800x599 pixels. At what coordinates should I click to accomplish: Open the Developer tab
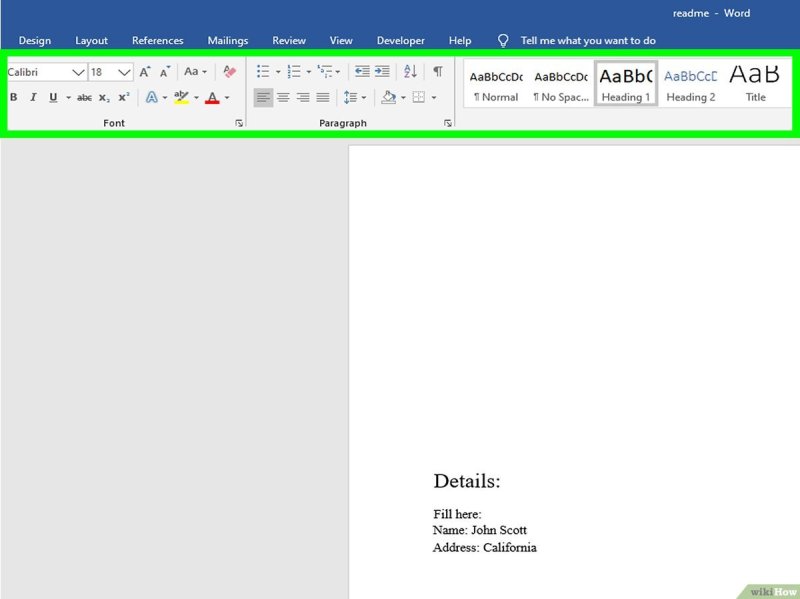(x=401, y=40)
